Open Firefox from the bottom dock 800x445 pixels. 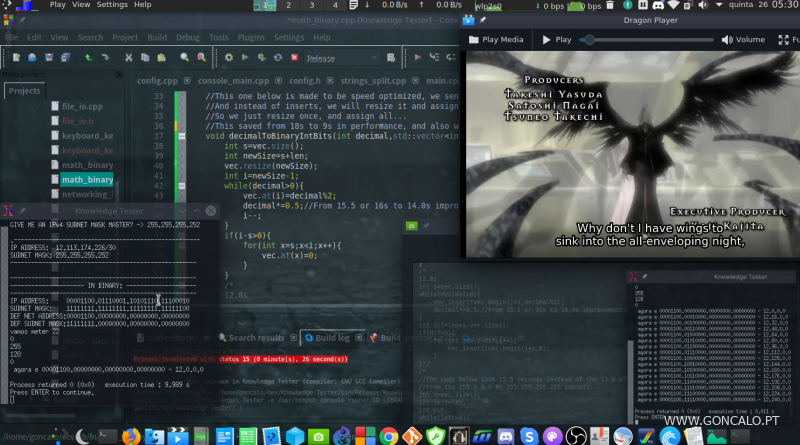[x=131, y=436]
